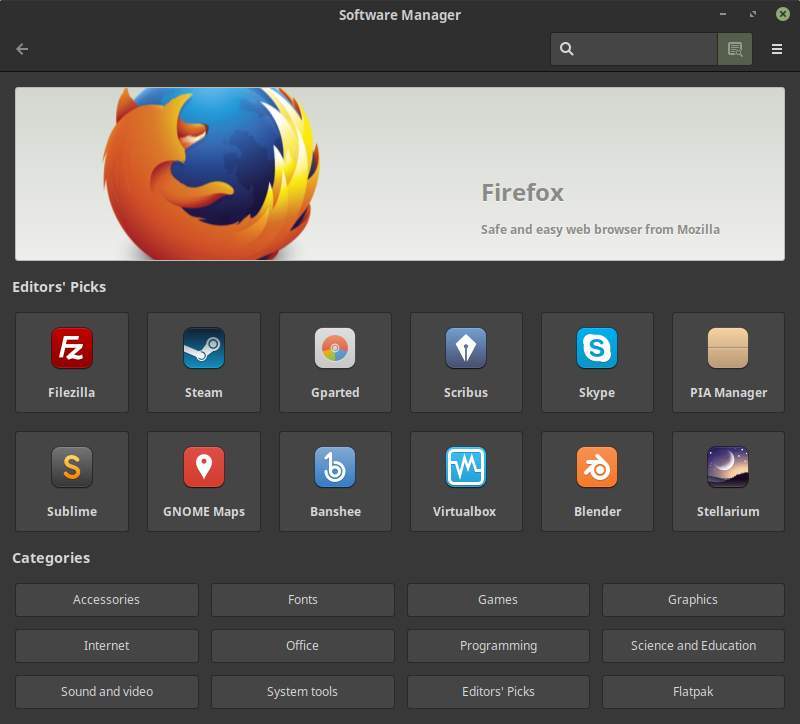Screen dimensions: 800x724
Task: Toggle search in packages descriptions button
Action: pos(735,49)
